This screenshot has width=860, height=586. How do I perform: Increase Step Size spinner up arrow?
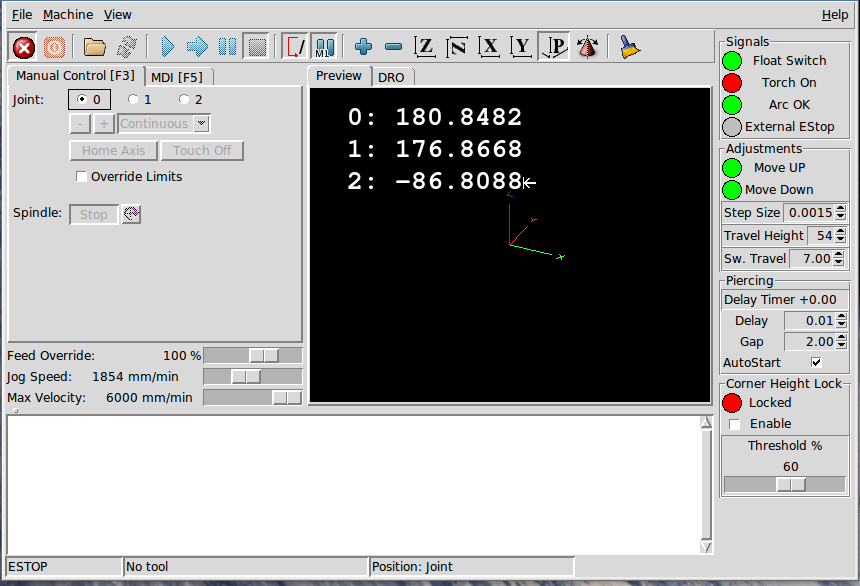pyautogui.click(x=840, y=209)
